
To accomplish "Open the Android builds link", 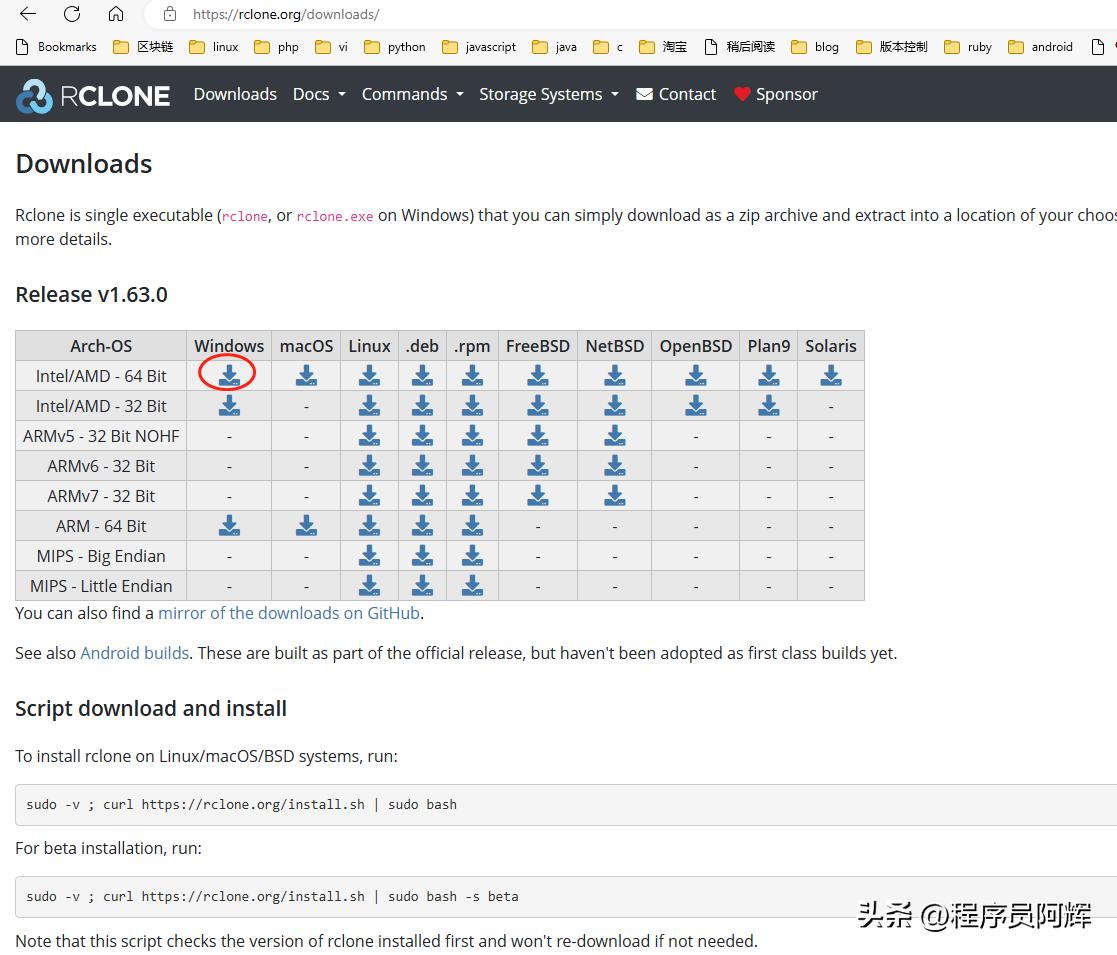I will [x=134, y=653].
